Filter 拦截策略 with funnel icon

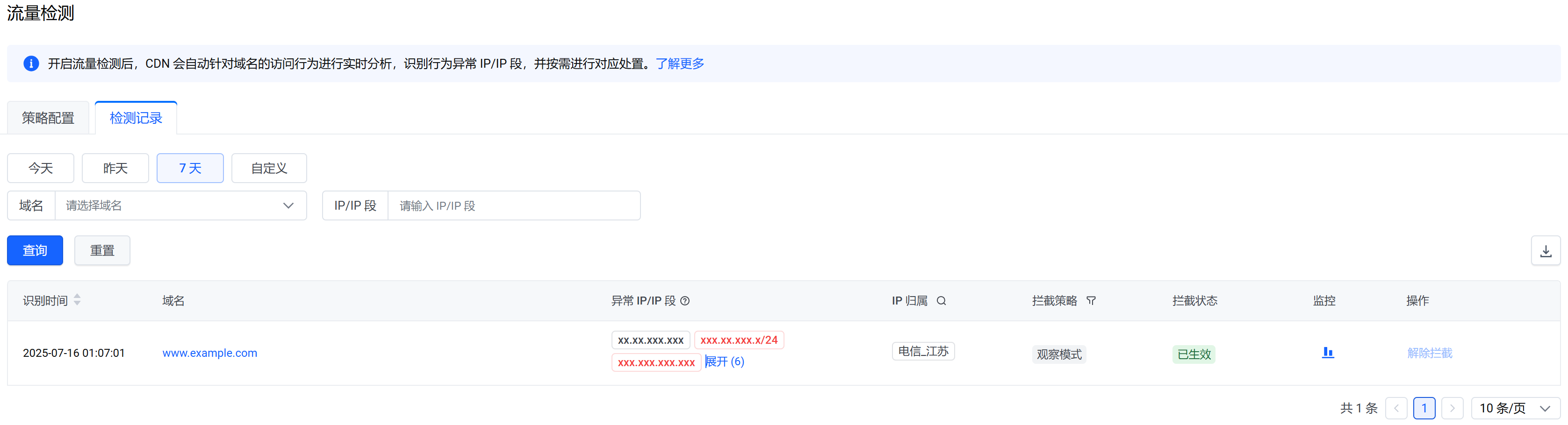click(1091, 301)
